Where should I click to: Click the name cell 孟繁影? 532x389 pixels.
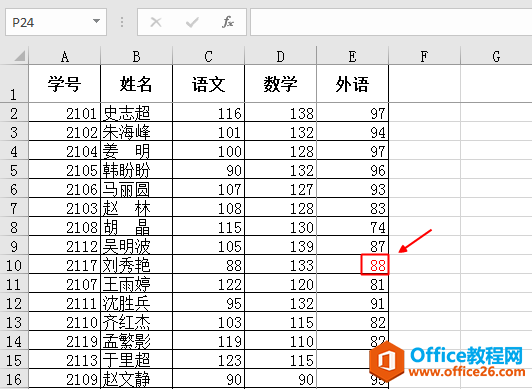(136, 340)
